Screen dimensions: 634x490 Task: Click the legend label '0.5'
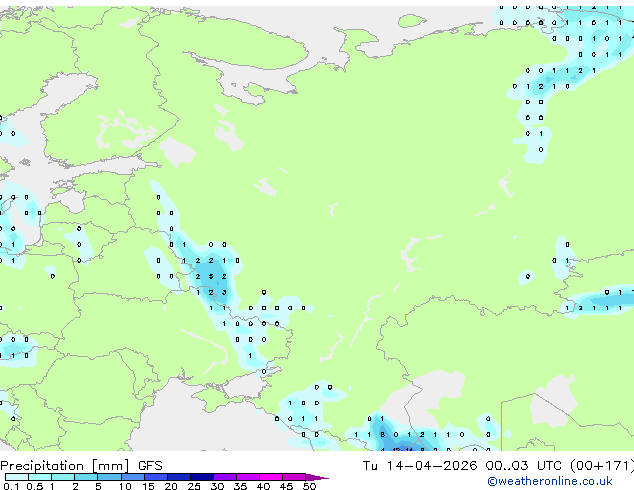(35, 486)
